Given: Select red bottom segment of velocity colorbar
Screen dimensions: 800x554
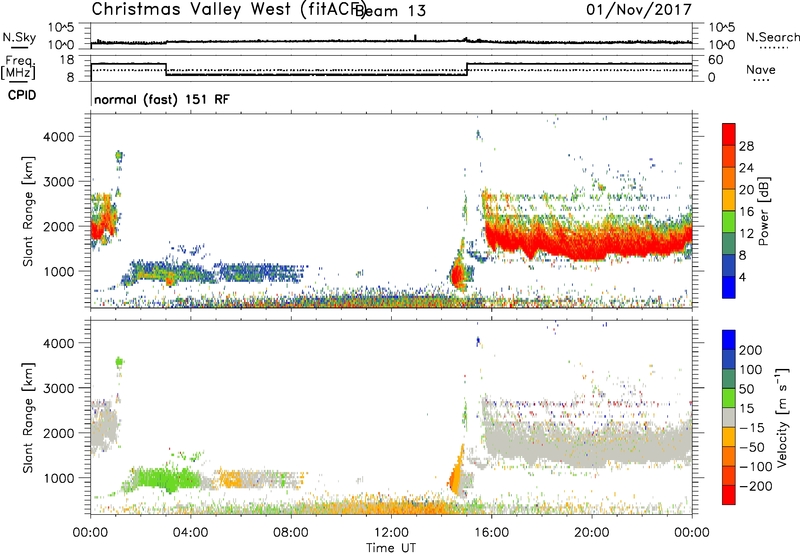Looking at the screenshot, I should click(x=729, y=495).
